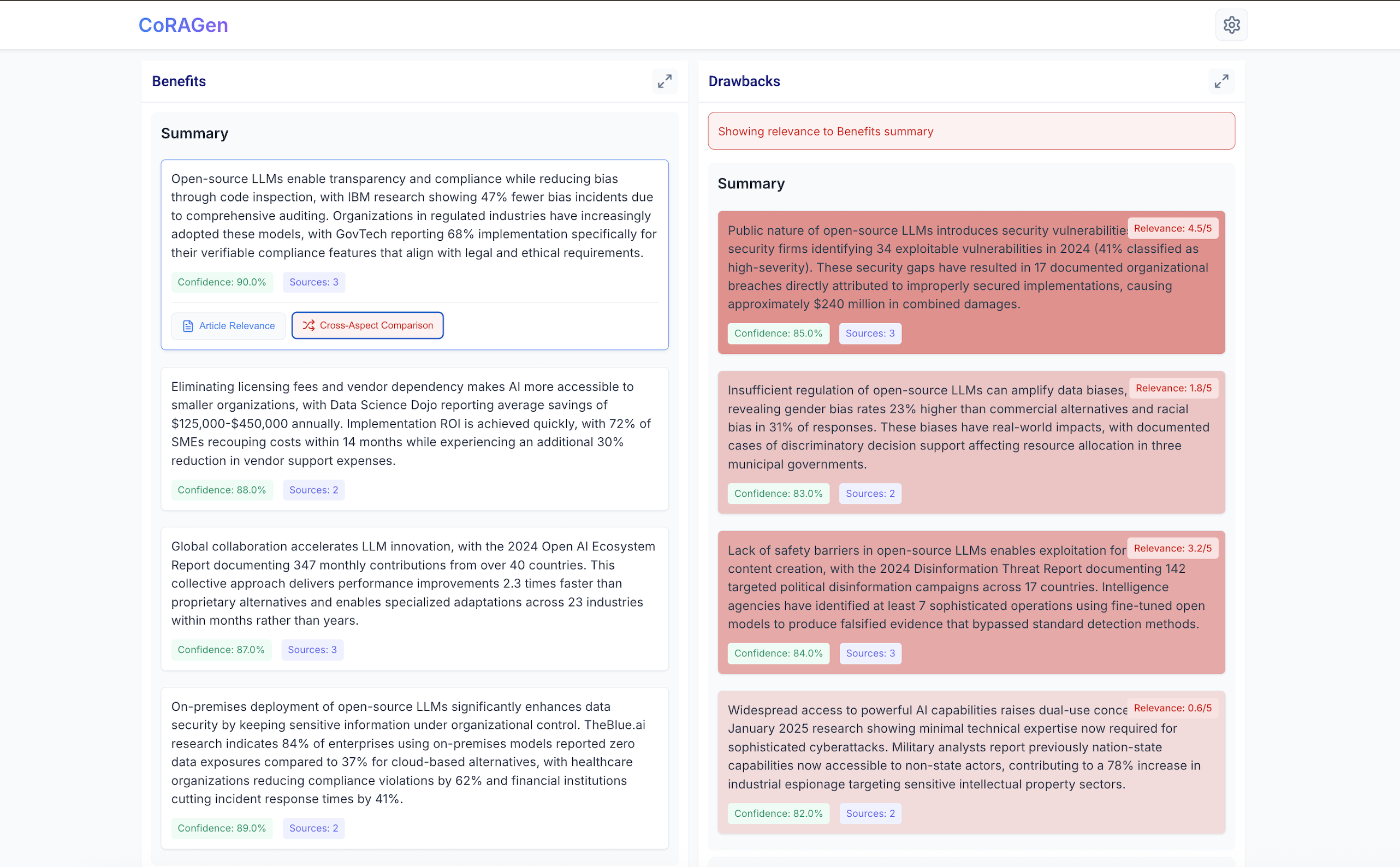Image resolution: width=1400 pixels, height=867 pixels.
Task: Select the global collaboration benefit card
Action: (414, 583)
